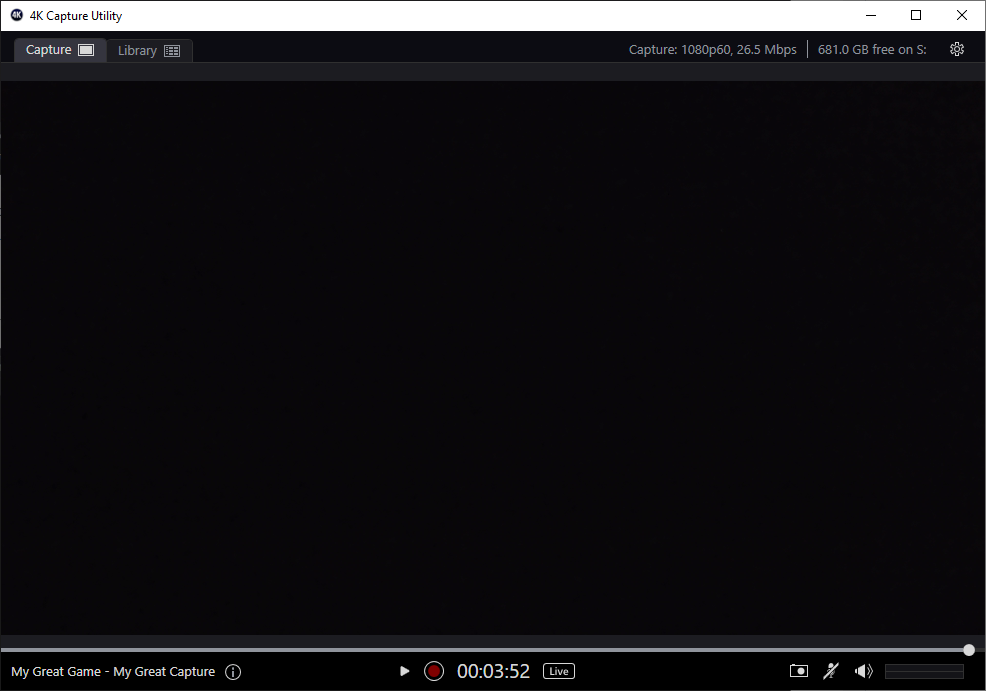Click the capture info icon

[x=233, y=671]
